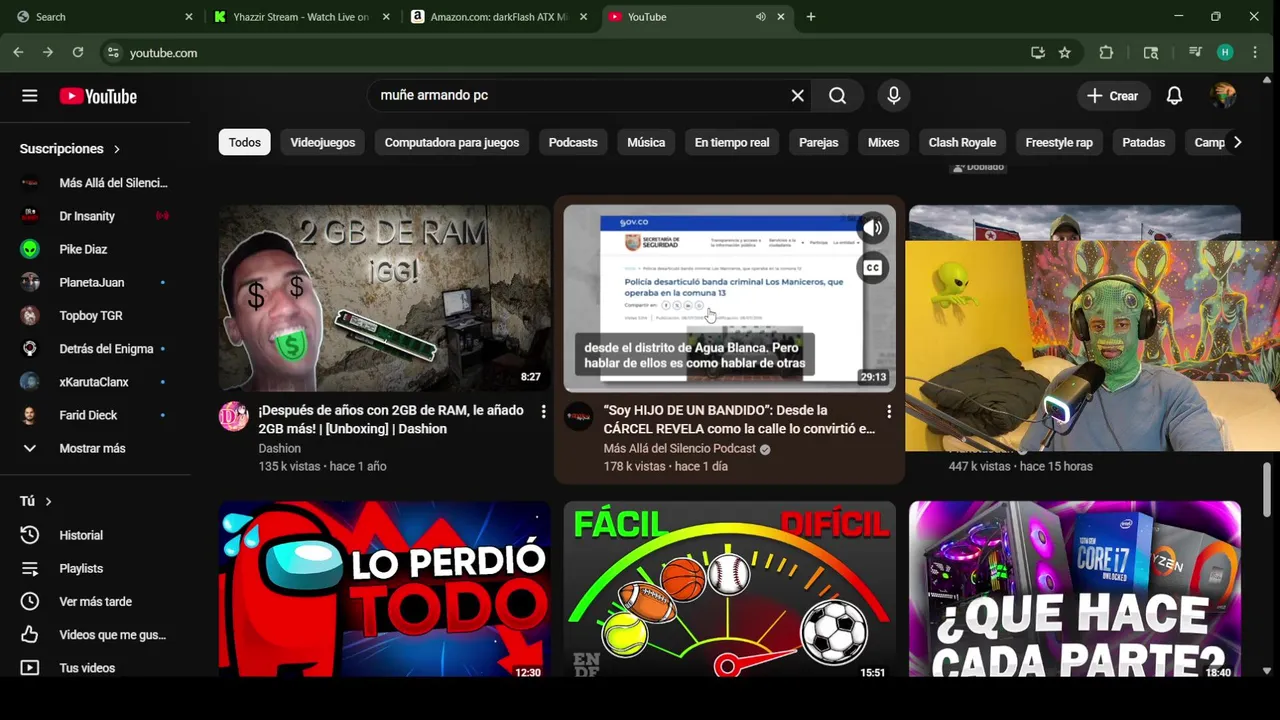Select the Mixes filter chip
Image resolution: width=1280 pixels, height=720 pixels.
883,142
